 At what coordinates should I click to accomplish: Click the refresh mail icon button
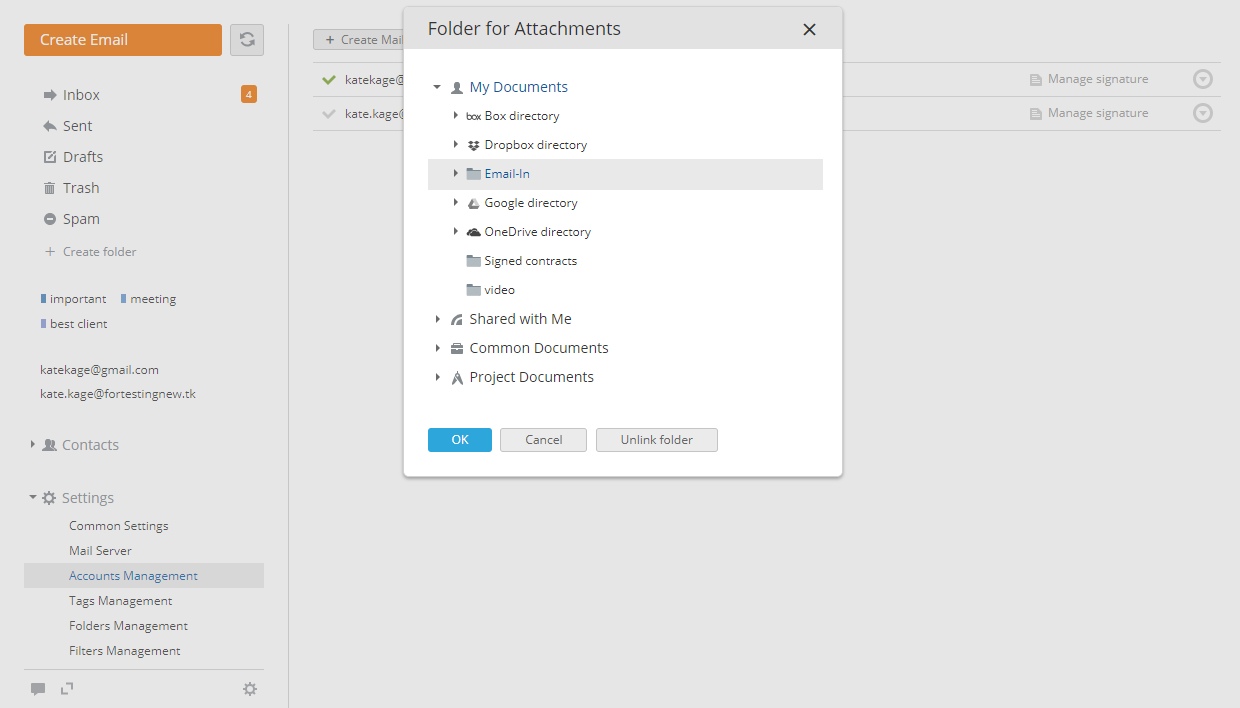(247, 40)
